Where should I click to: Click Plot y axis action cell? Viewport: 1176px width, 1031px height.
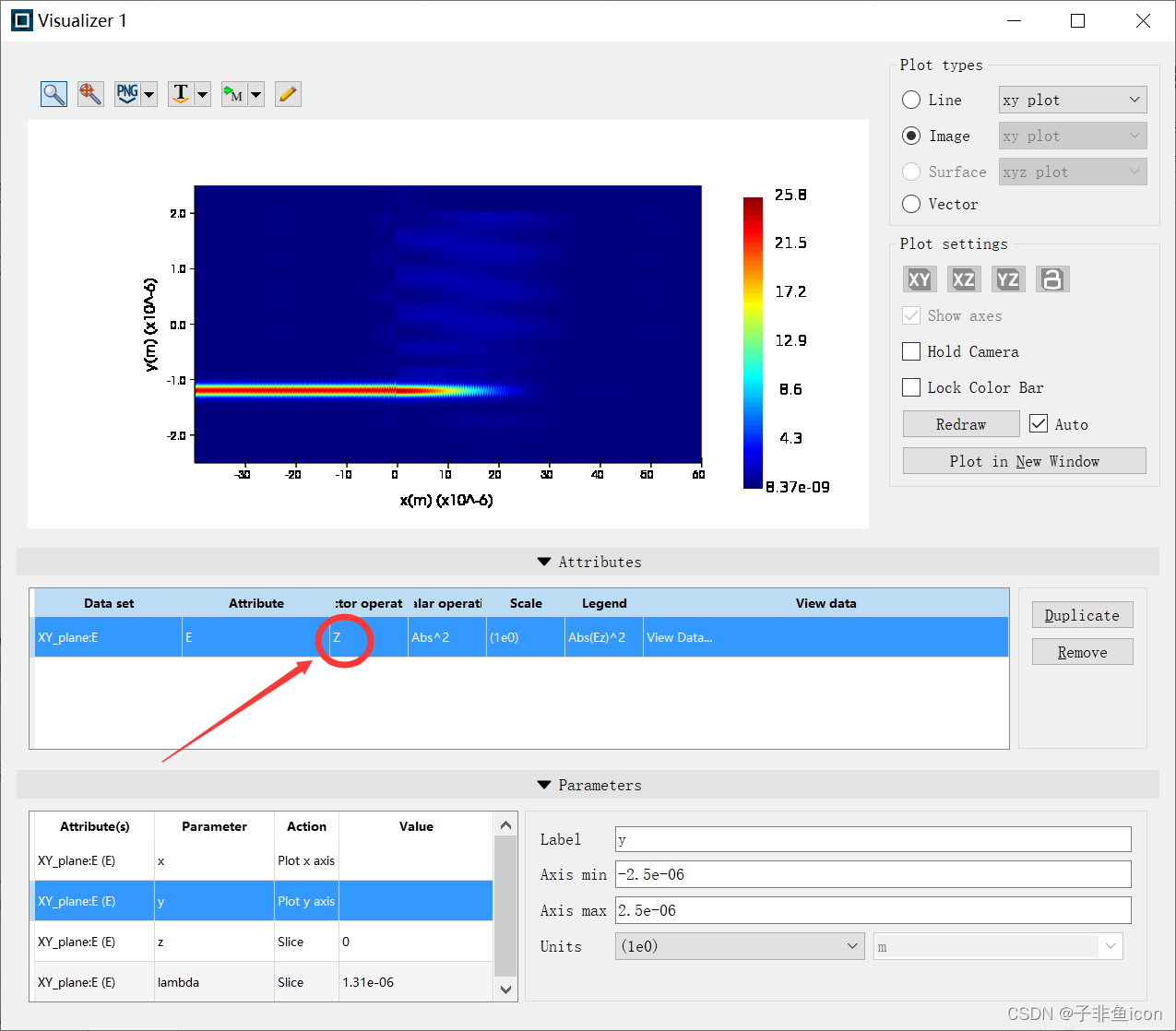click(306, 901)
